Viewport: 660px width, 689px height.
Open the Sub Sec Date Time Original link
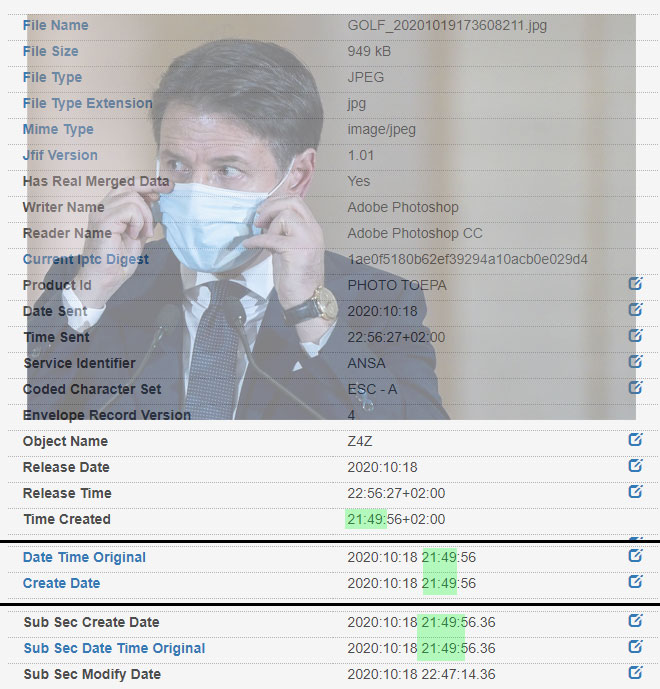pyautogui.click(x=114, y=648)
